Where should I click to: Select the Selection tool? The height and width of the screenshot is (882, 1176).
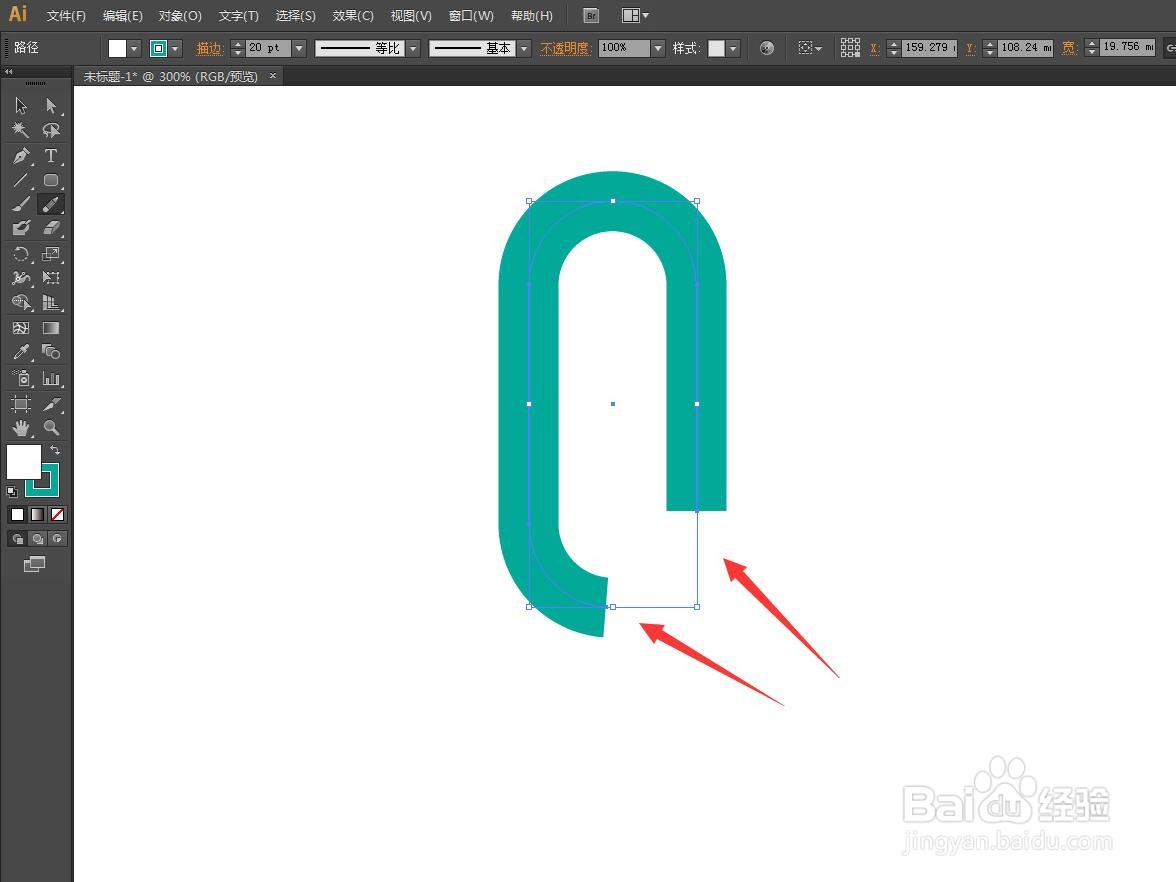[21, 106]
